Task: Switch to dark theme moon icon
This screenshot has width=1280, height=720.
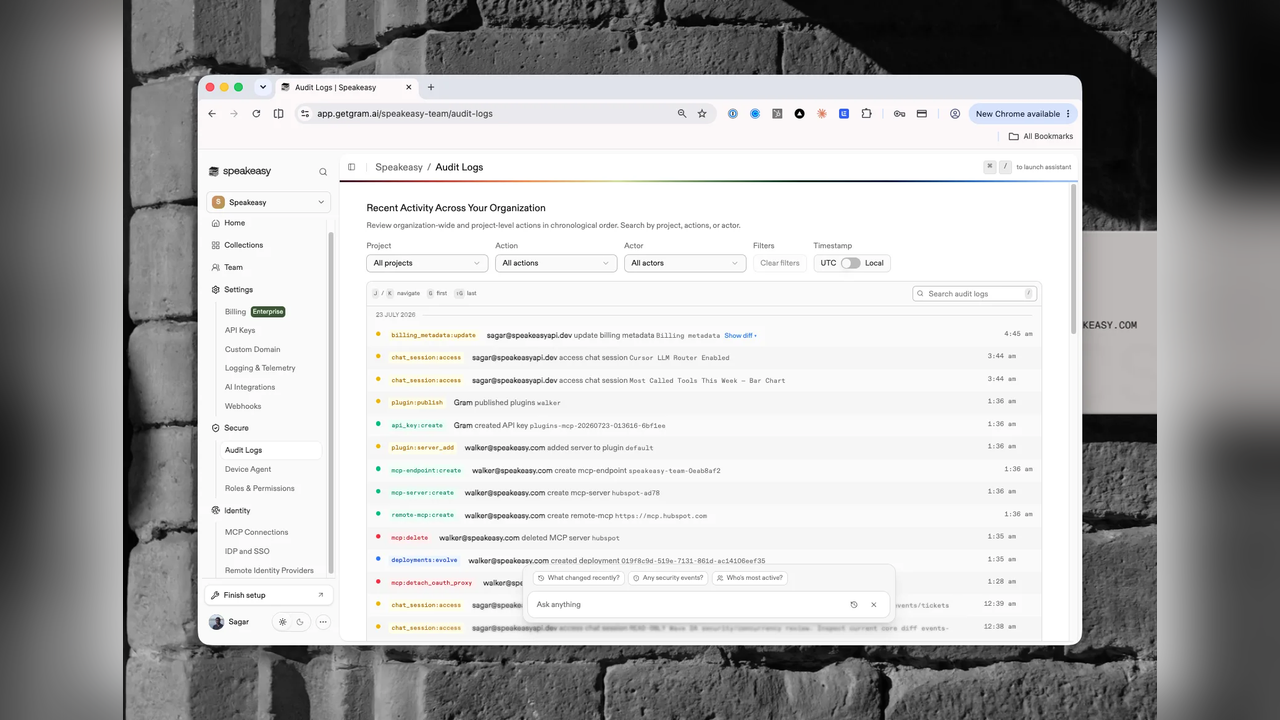Action: click(x=299, y=622)
